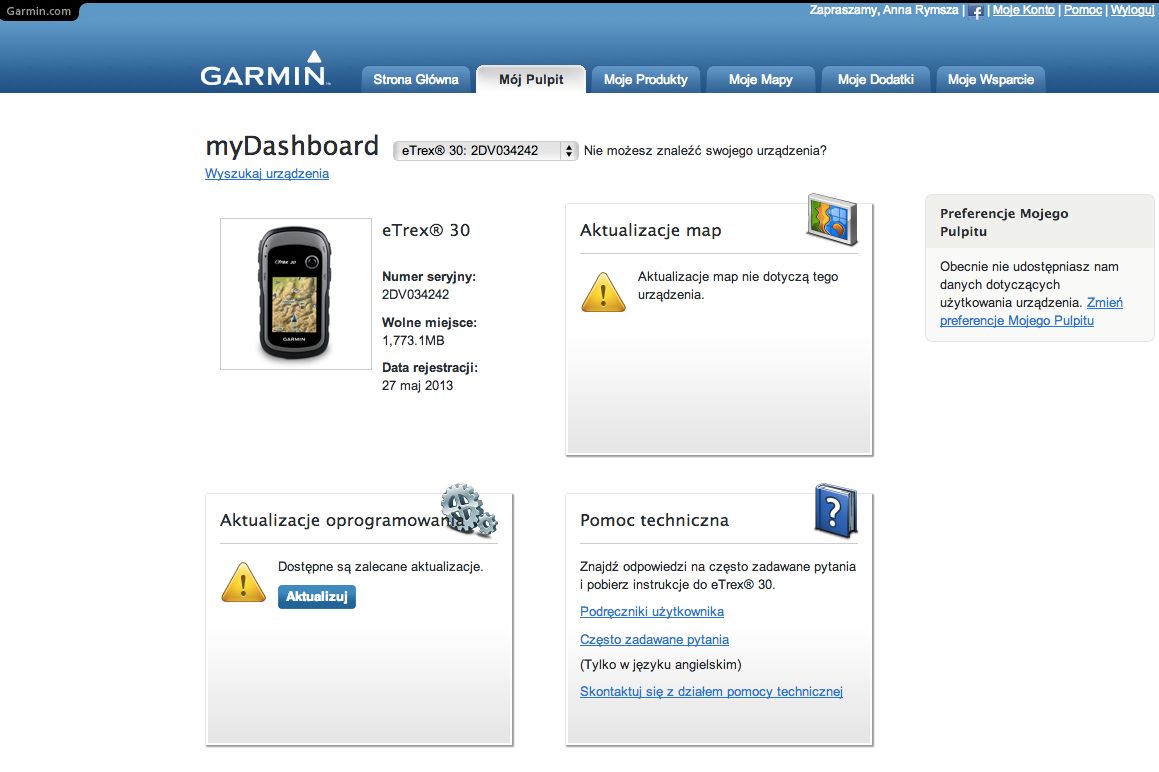Click registration date 27 maj 2013

coord(418,385)
